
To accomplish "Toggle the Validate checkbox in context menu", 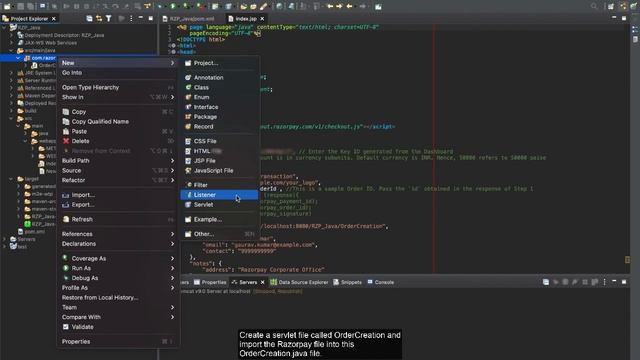I will (66, 327).
